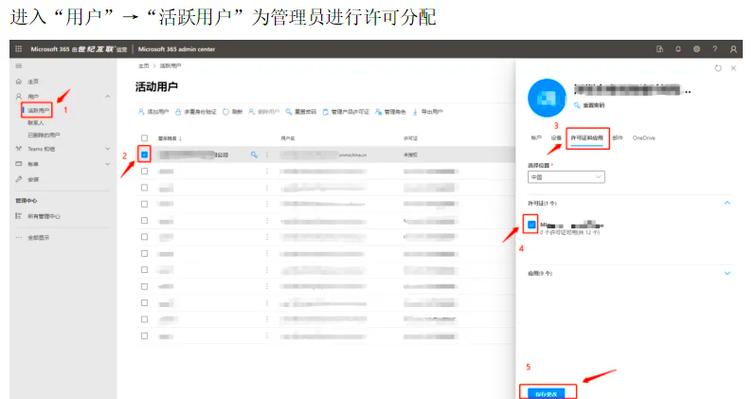The image size is (756, 399).
Task: Open more actions dots in the selected user row
Action: pos(267,155)
